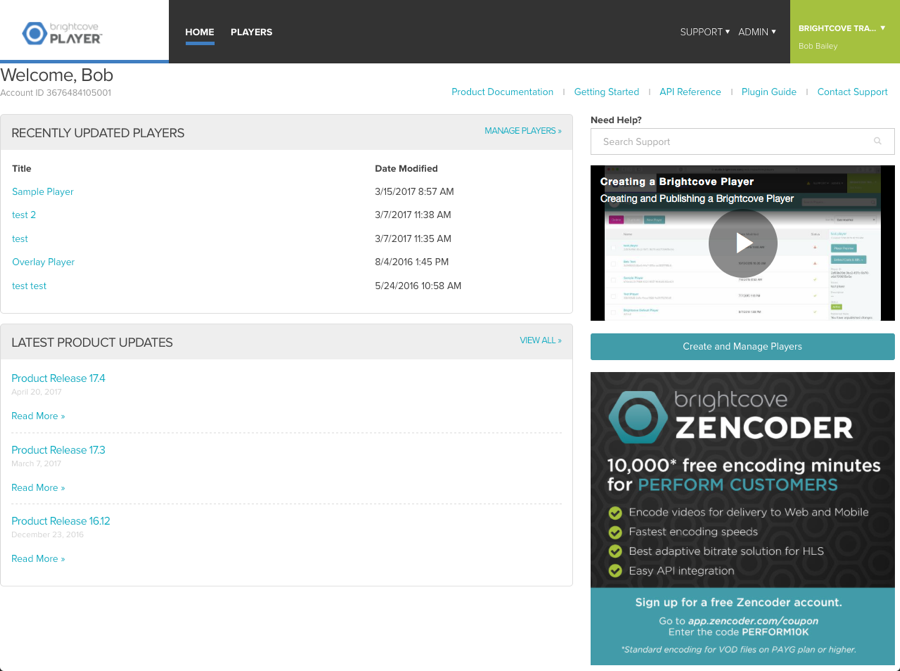Click the app.zencoder.com/coupon text in ad
900x671 pixels.
pyautogui.click(x=753, y=621)
